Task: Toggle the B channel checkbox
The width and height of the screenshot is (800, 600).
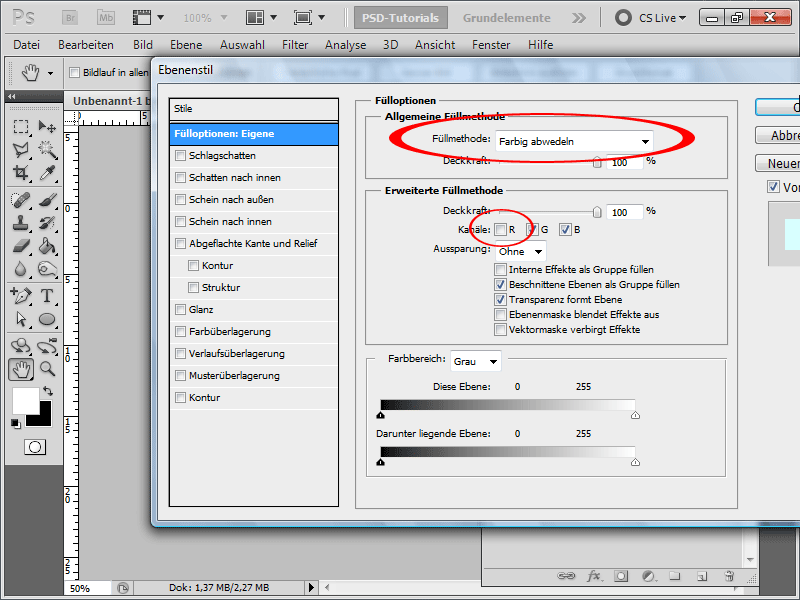Action: tap(565, 230)
